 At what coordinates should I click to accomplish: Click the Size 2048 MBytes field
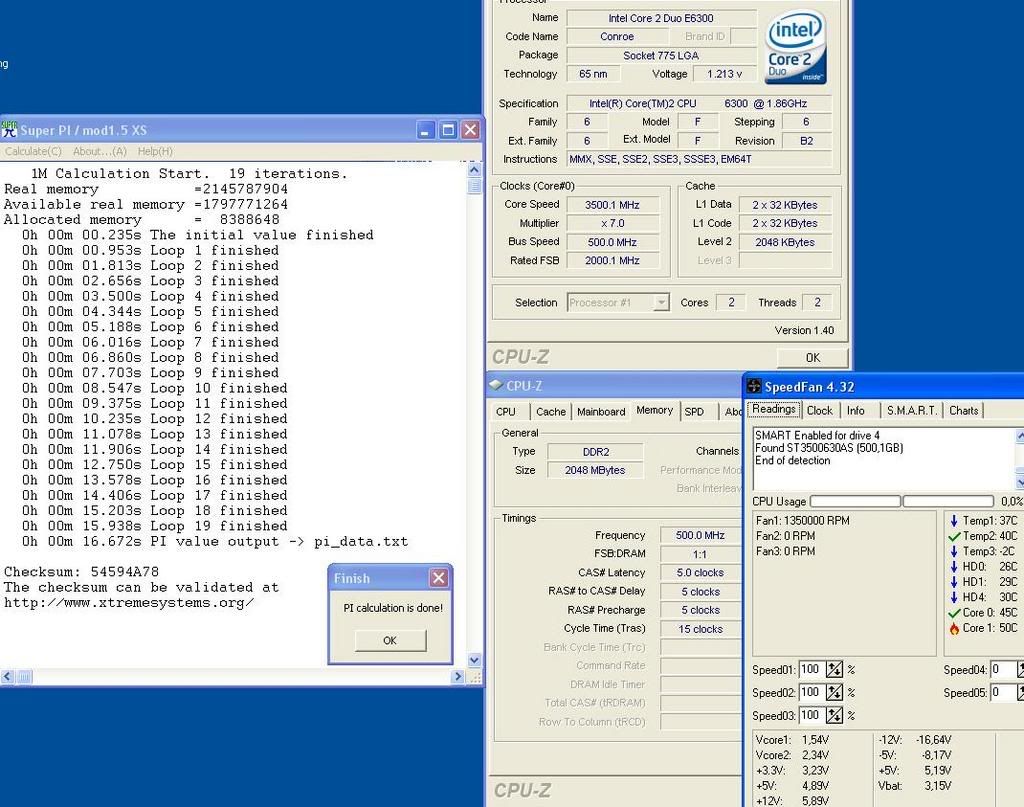pos(596,470)
